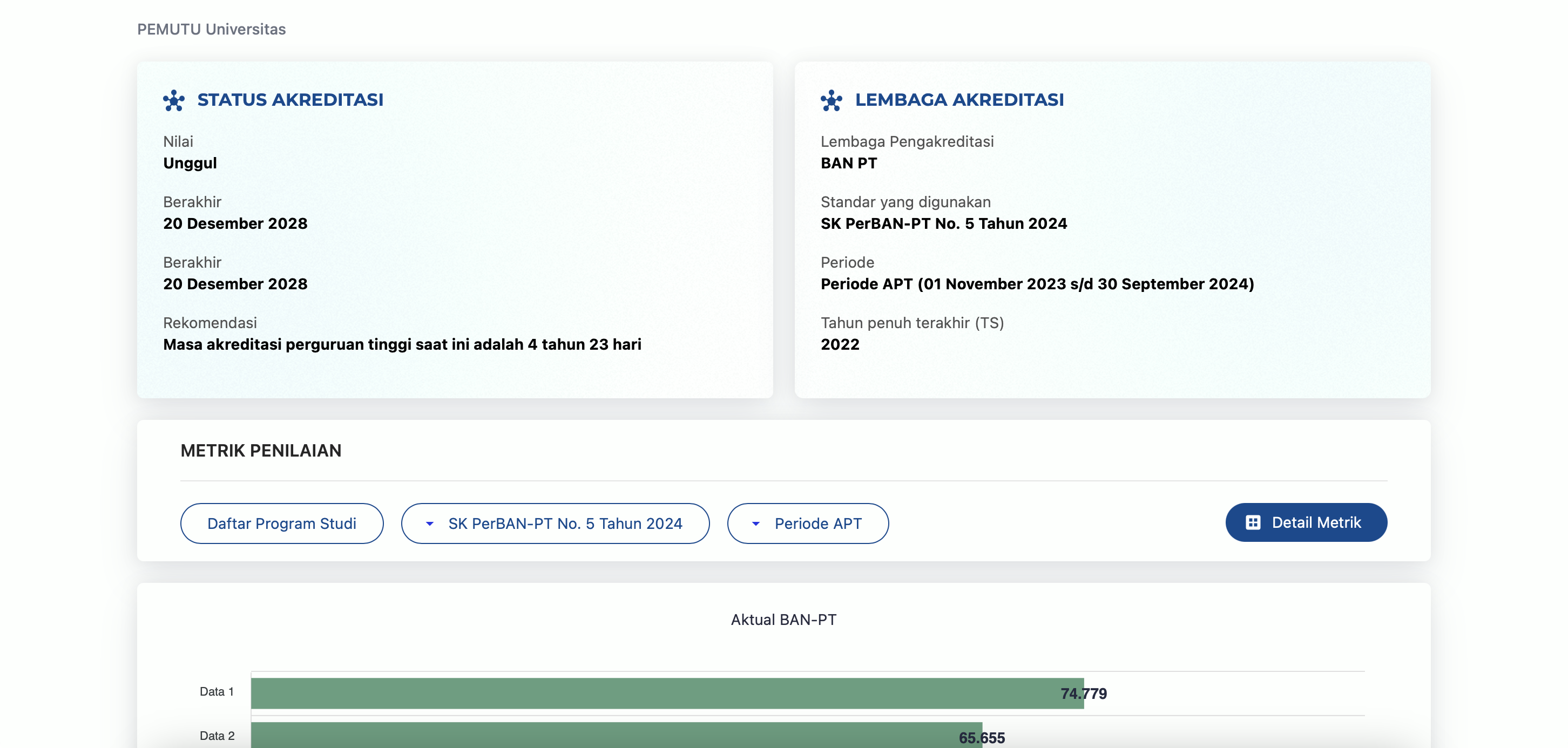
Task: Click the METRIK PENILAIAN section title
Action: click(260, 451)
